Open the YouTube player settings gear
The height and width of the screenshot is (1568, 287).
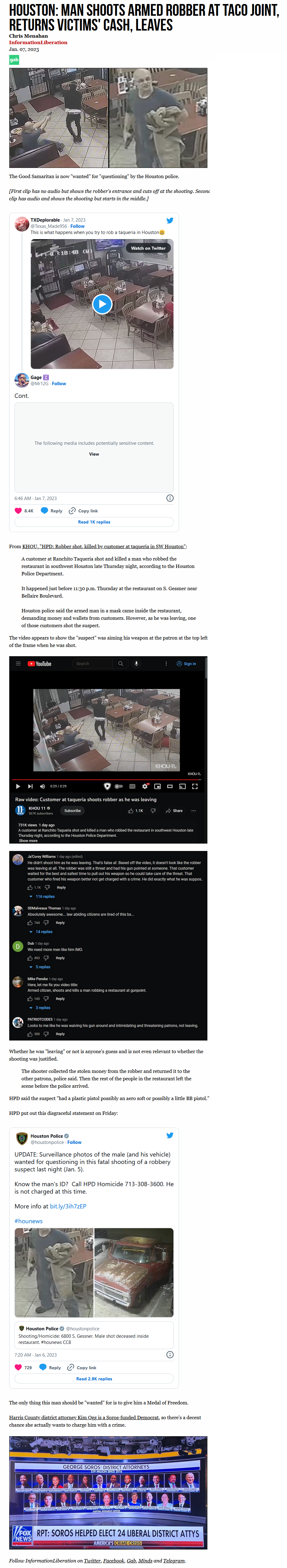point(145,786)
